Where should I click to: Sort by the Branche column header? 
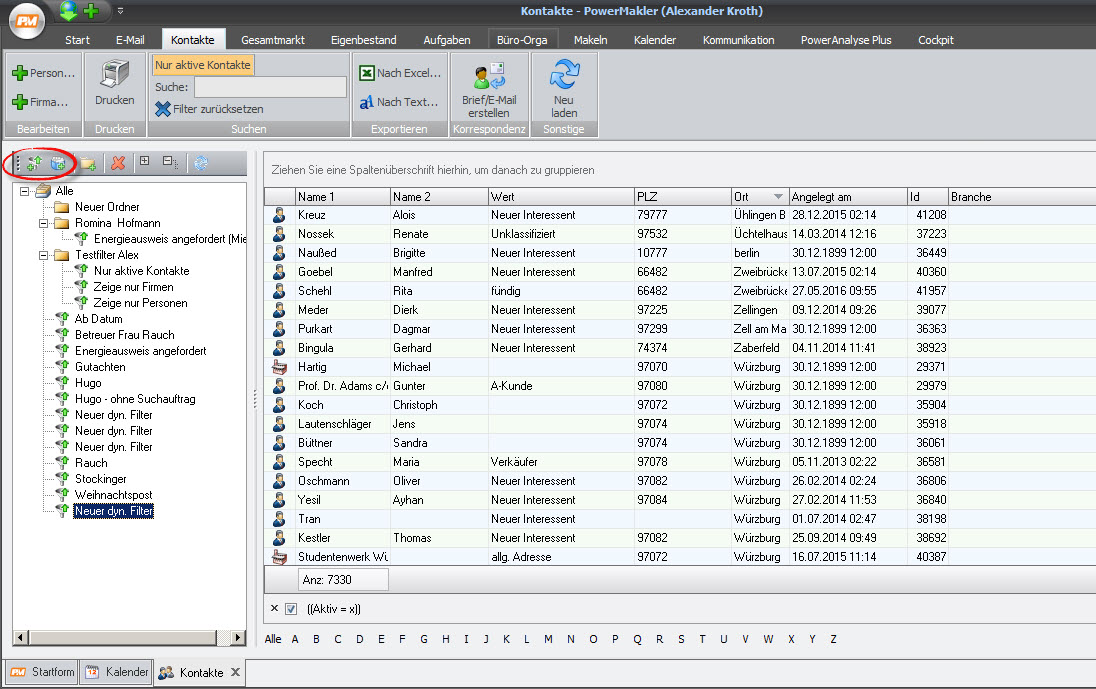[1021, 197]
